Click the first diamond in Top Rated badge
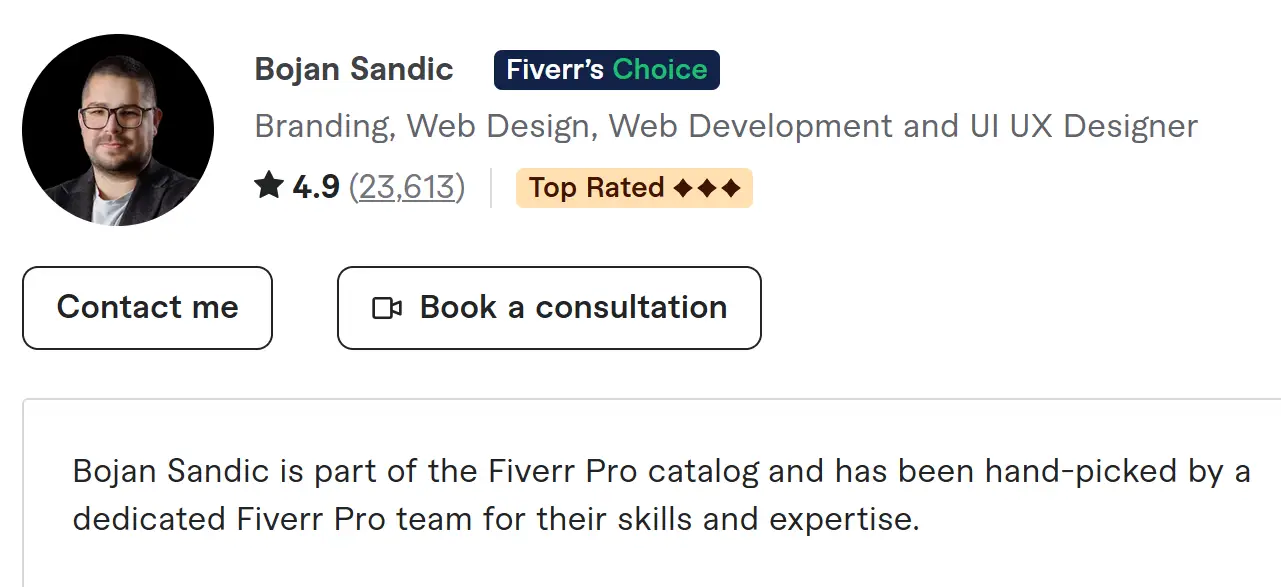This screenshot has height=587, width=1281. 682,188
